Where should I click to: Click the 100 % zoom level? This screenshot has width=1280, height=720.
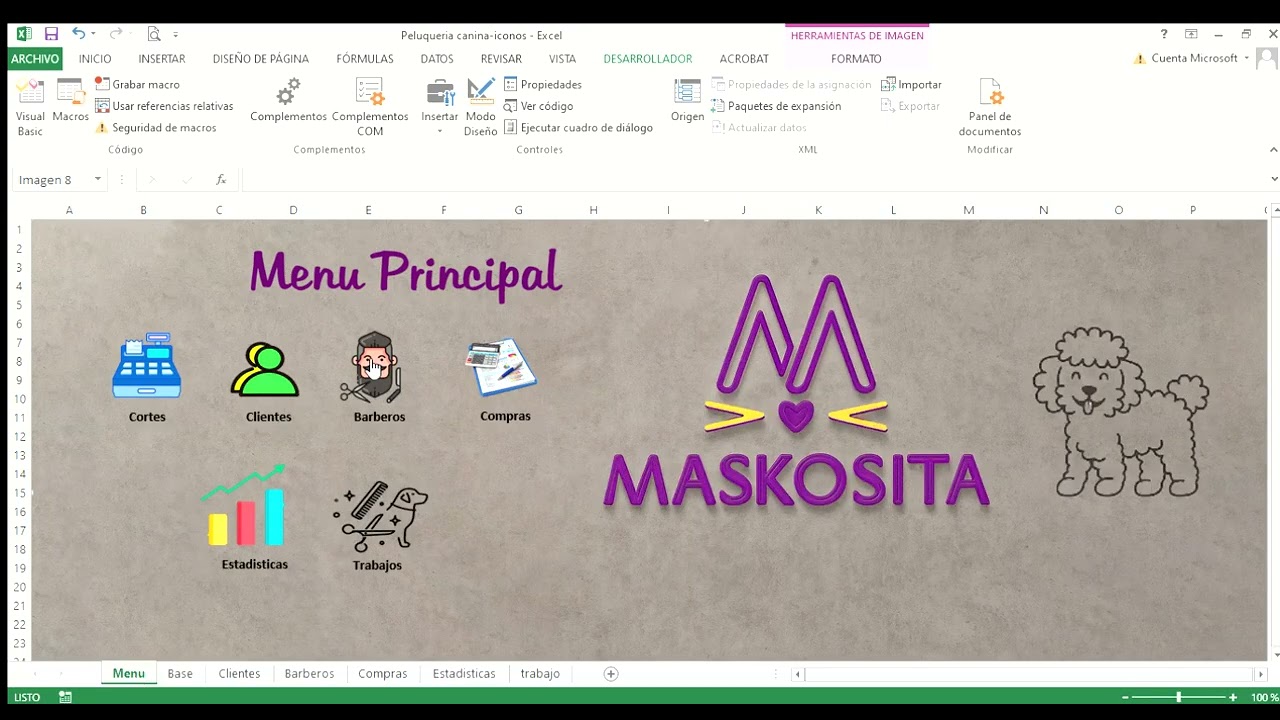[x=1264, y=697]
